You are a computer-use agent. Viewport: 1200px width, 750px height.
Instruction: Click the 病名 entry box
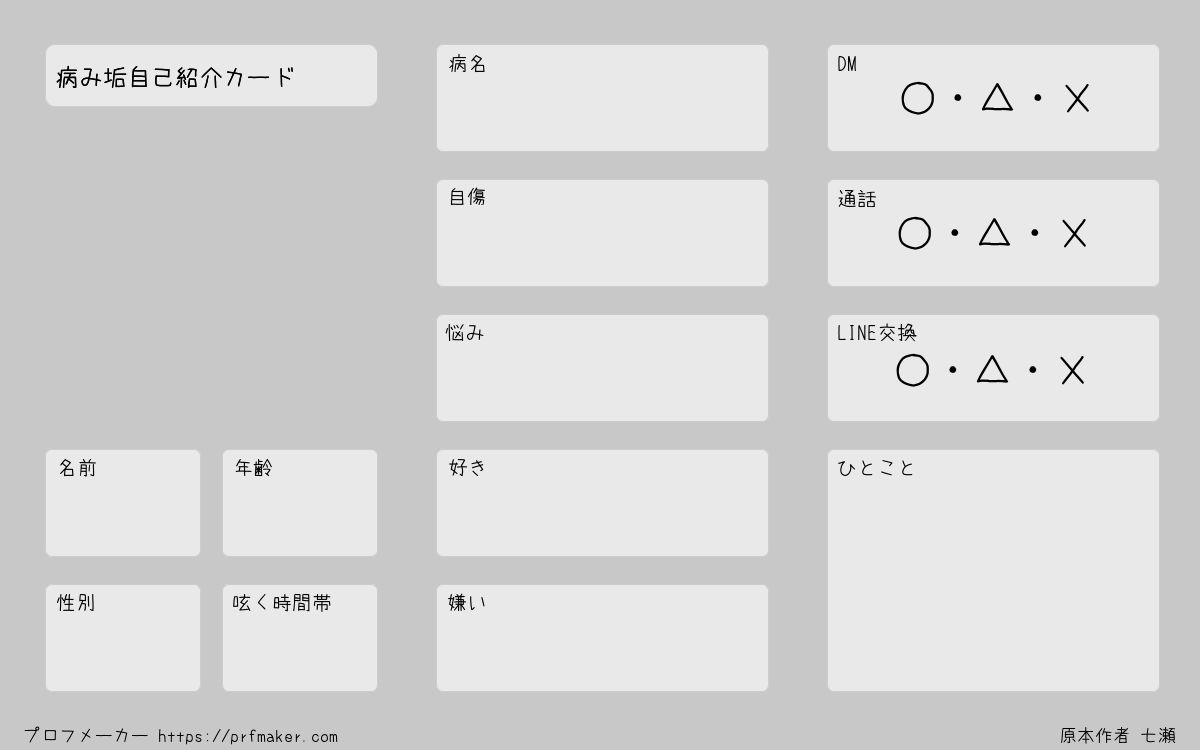point(602,98)
